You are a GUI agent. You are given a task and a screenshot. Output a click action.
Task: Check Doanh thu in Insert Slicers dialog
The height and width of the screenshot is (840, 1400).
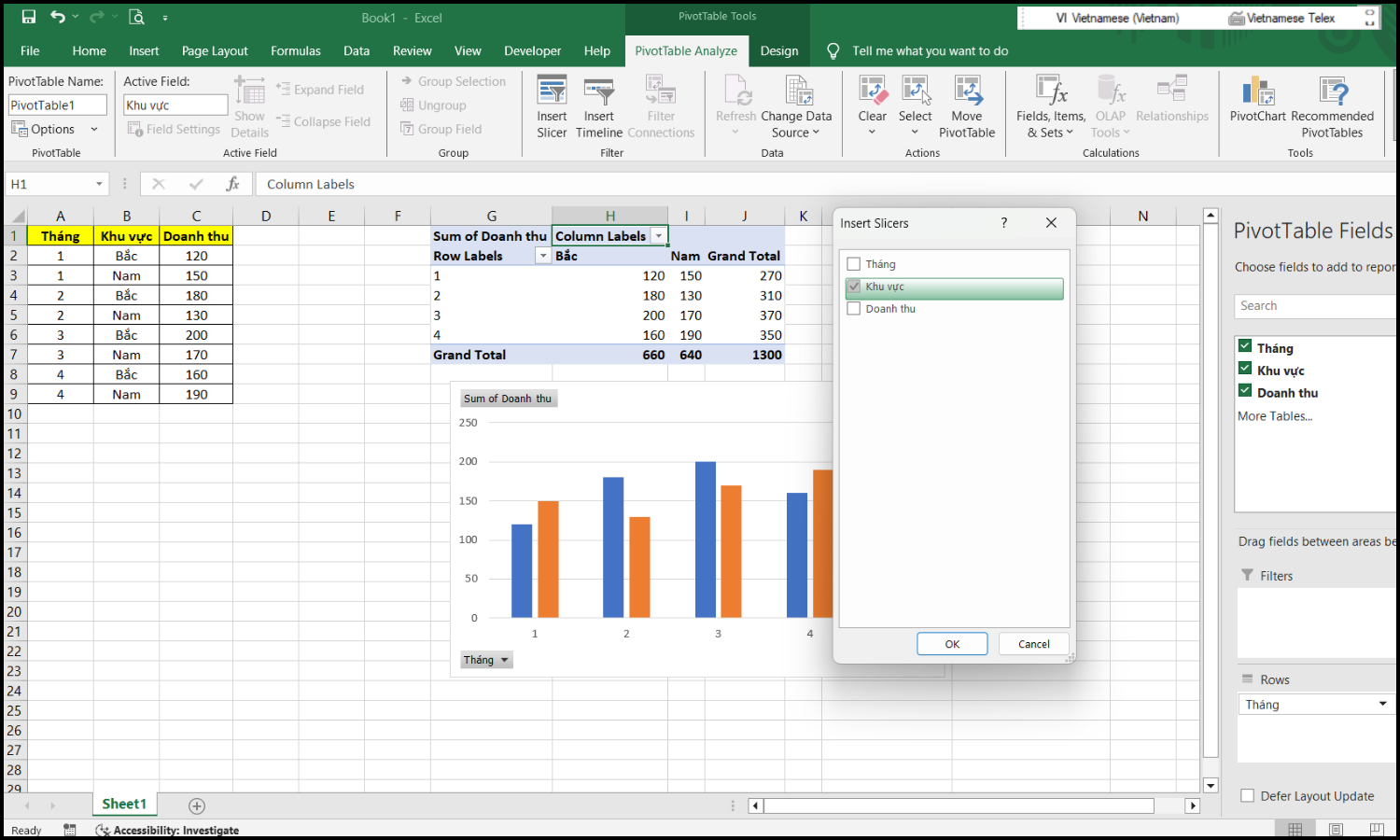pos(853,308)
